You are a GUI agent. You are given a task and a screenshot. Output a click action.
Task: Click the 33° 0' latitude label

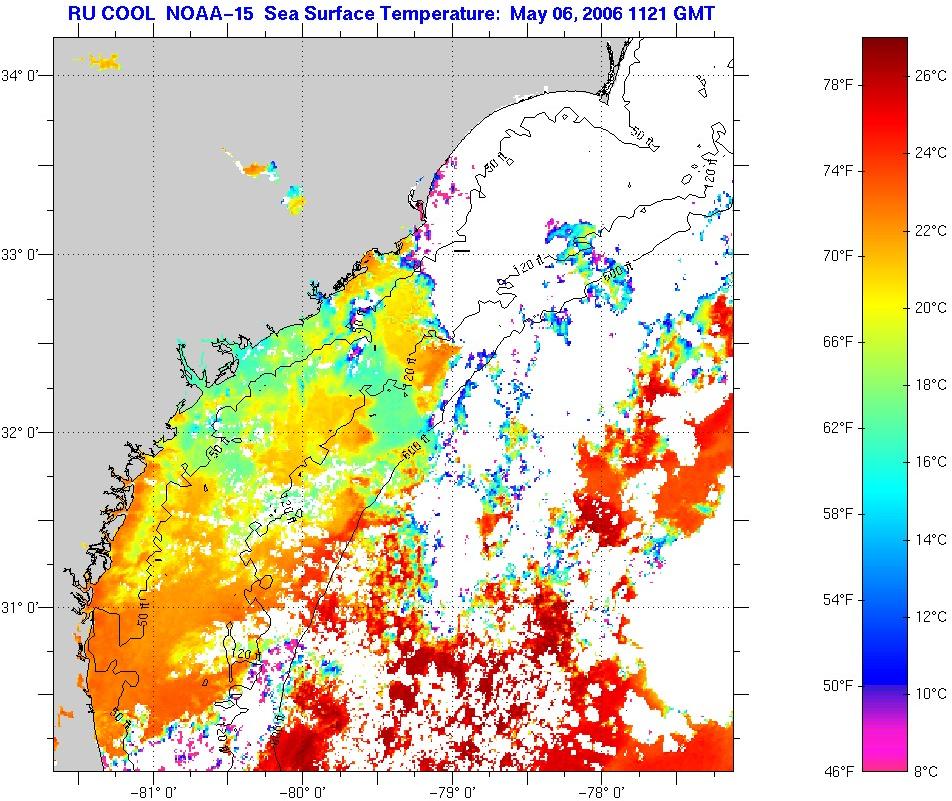[x=27, y=254]
